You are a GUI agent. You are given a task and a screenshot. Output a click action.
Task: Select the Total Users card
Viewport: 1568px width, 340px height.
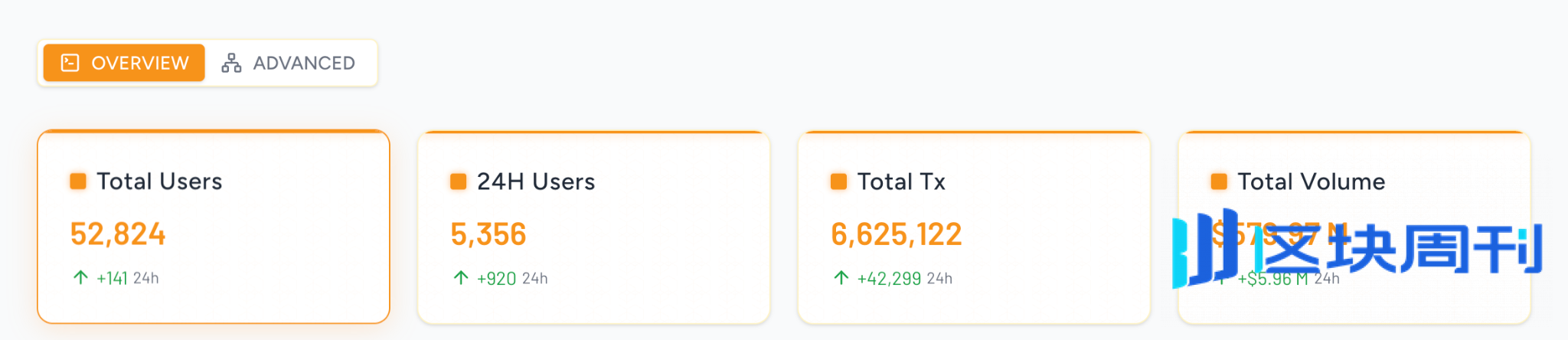click(x=214, y=227)
